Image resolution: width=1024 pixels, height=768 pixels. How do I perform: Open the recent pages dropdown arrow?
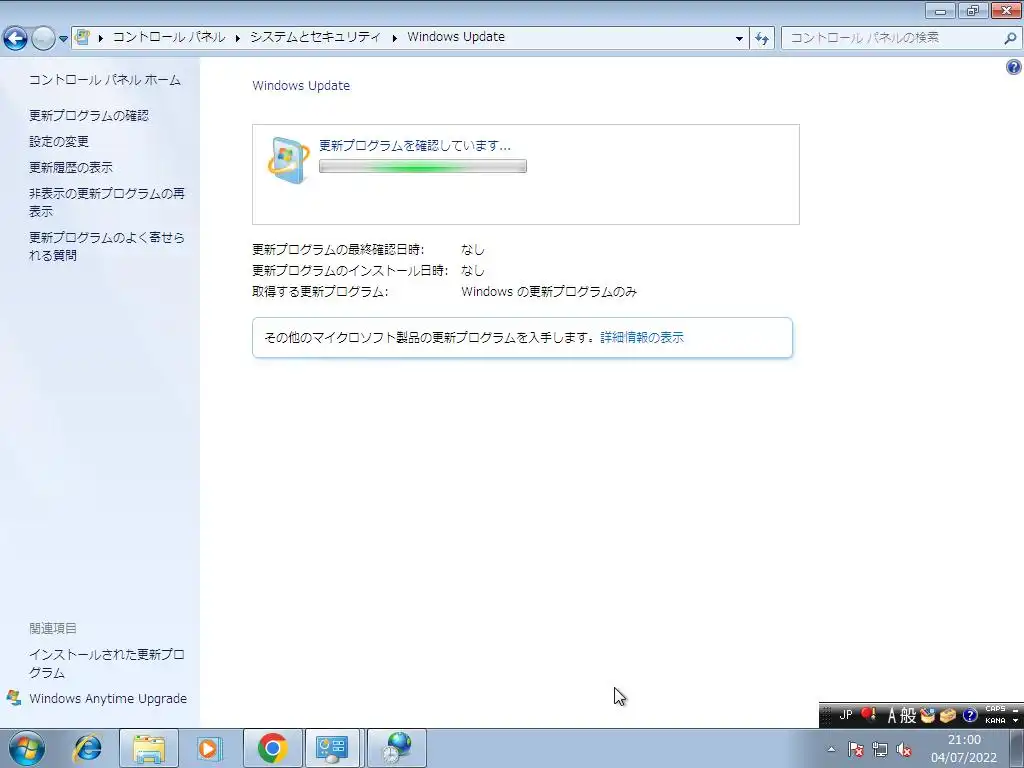(x=63, y=39)
